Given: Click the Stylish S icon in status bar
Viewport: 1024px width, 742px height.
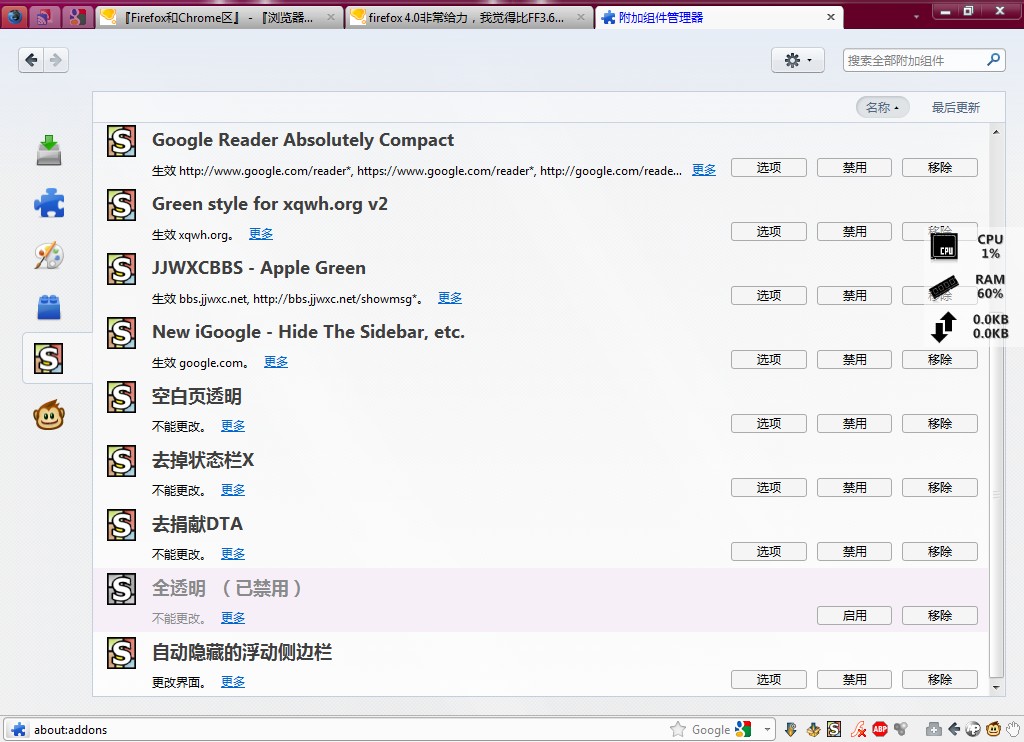Looking at the screenshot, I should pos(834,729).
